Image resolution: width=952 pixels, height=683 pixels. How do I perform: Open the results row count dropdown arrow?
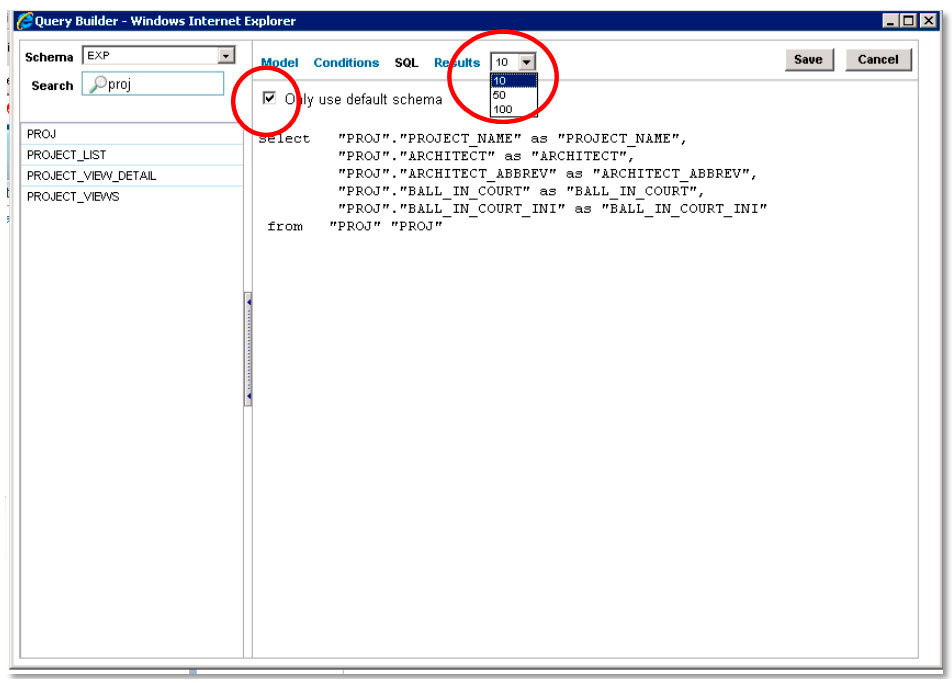click(528, 61)
